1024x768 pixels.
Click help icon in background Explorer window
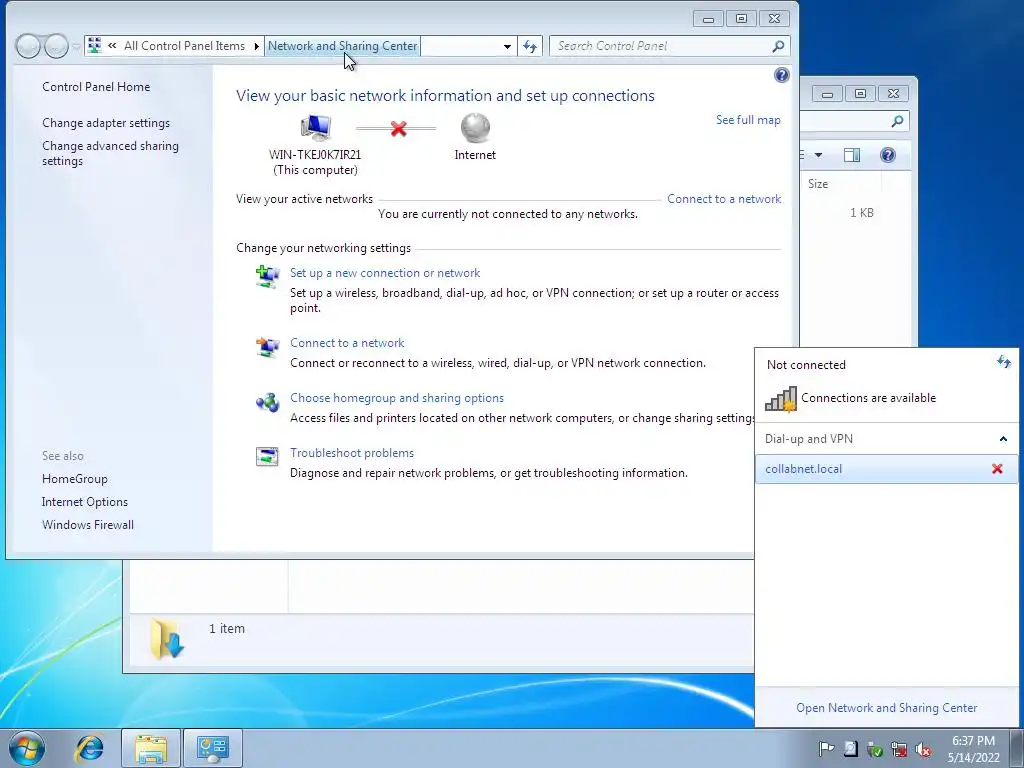click(888, 155)
